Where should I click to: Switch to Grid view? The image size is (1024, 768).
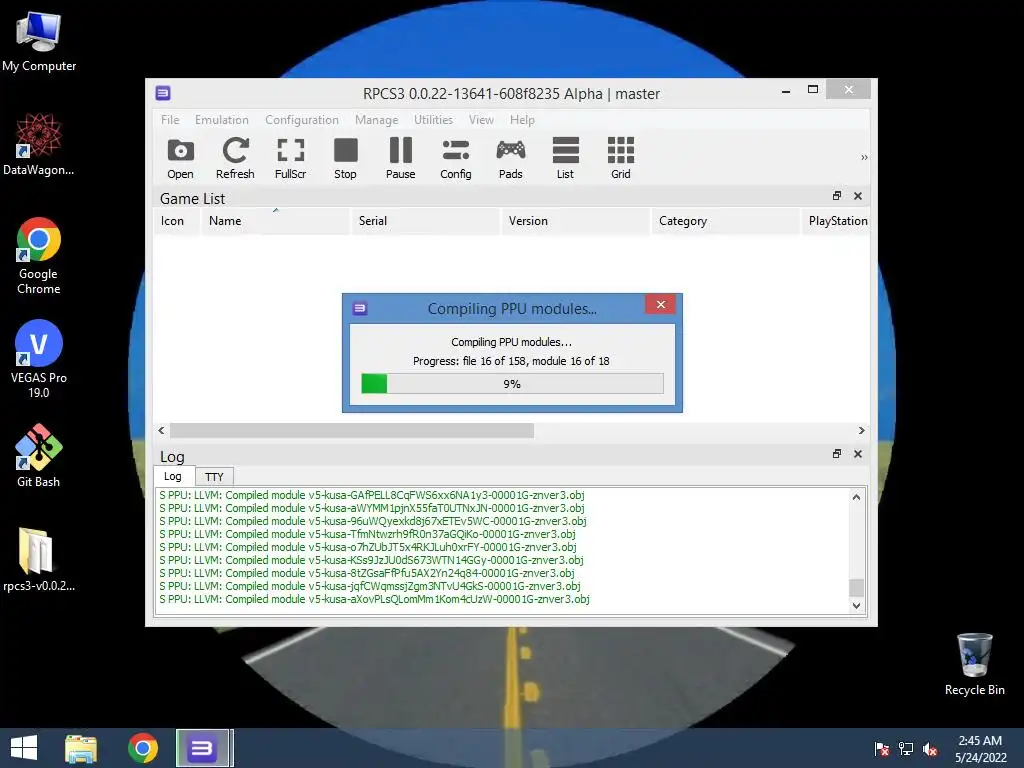click(x=620, y=158)
